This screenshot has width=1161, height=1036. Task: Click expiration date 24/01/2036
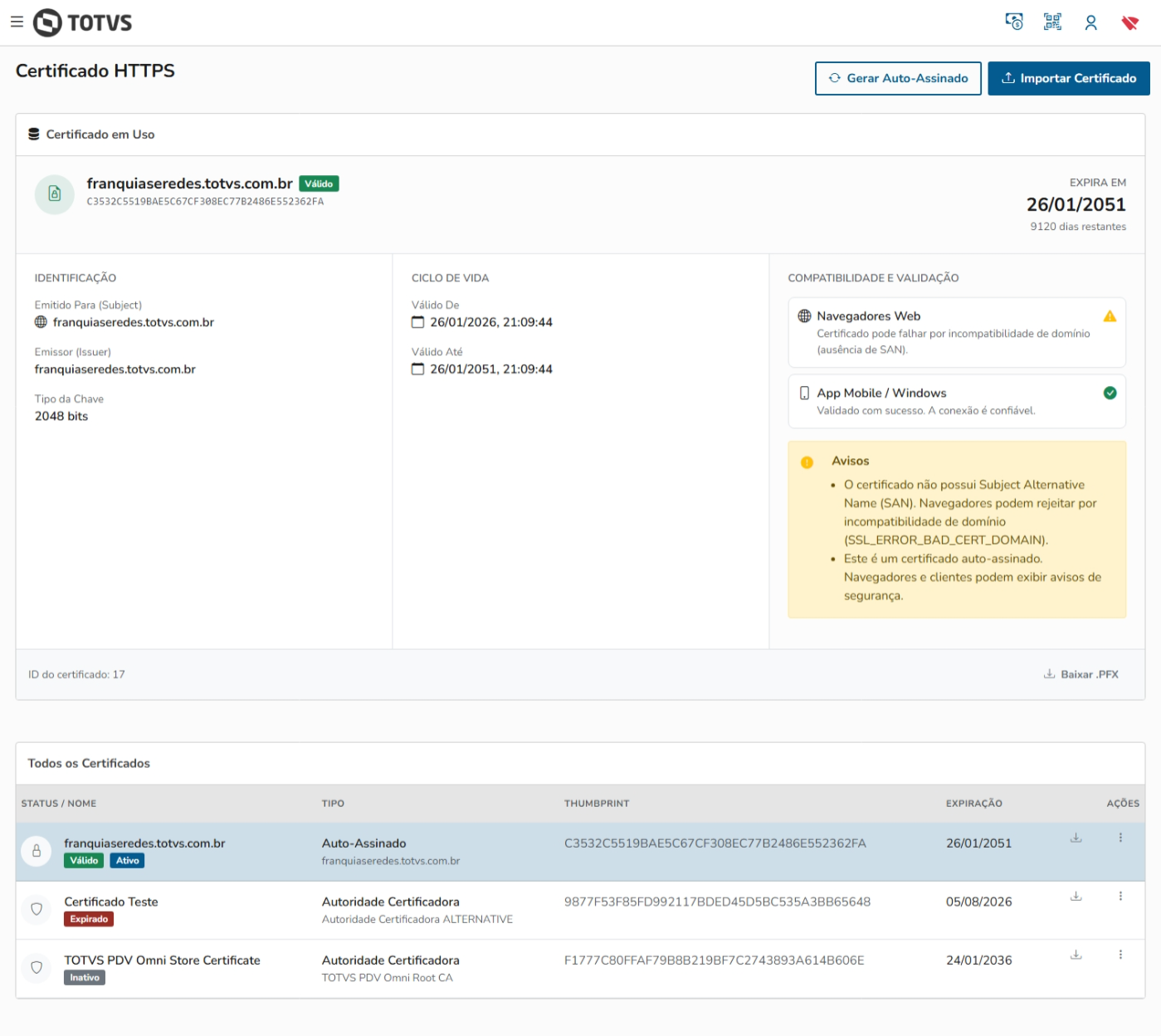pyautogui.click(x=979, y=960)
